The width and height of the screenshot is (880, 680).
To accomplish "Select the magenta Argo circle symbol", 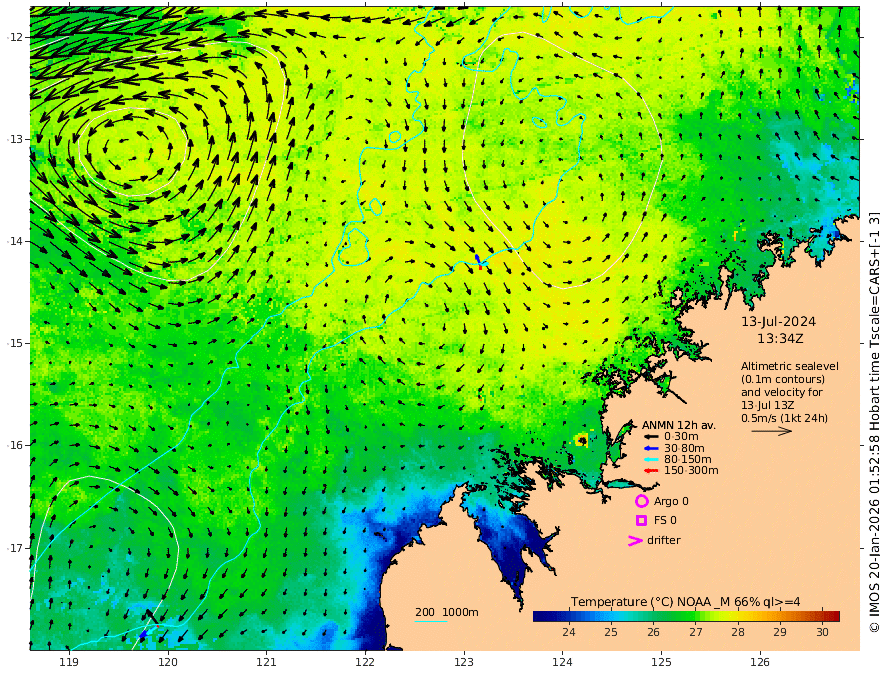I will (641, 501).
